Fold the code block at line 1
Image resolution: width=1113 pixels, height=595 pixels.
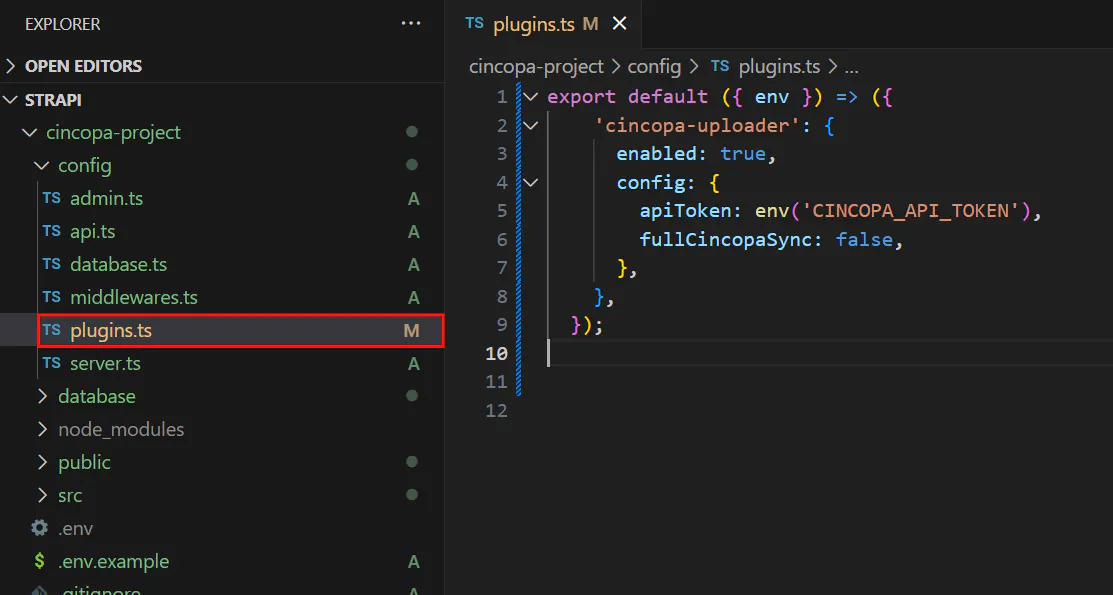coord(530,97)
